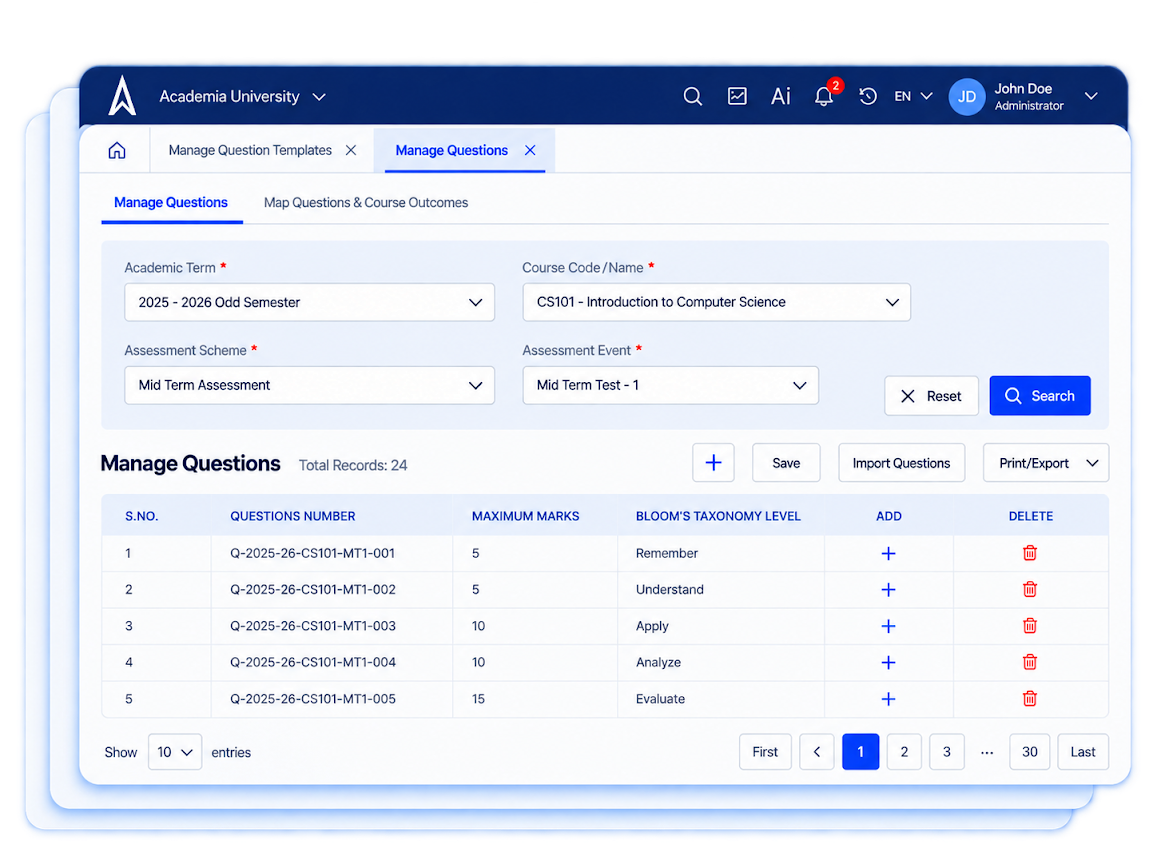Launch the Ai assistant
Viewport: 1157px width, 868px height.
pos(781,96)
